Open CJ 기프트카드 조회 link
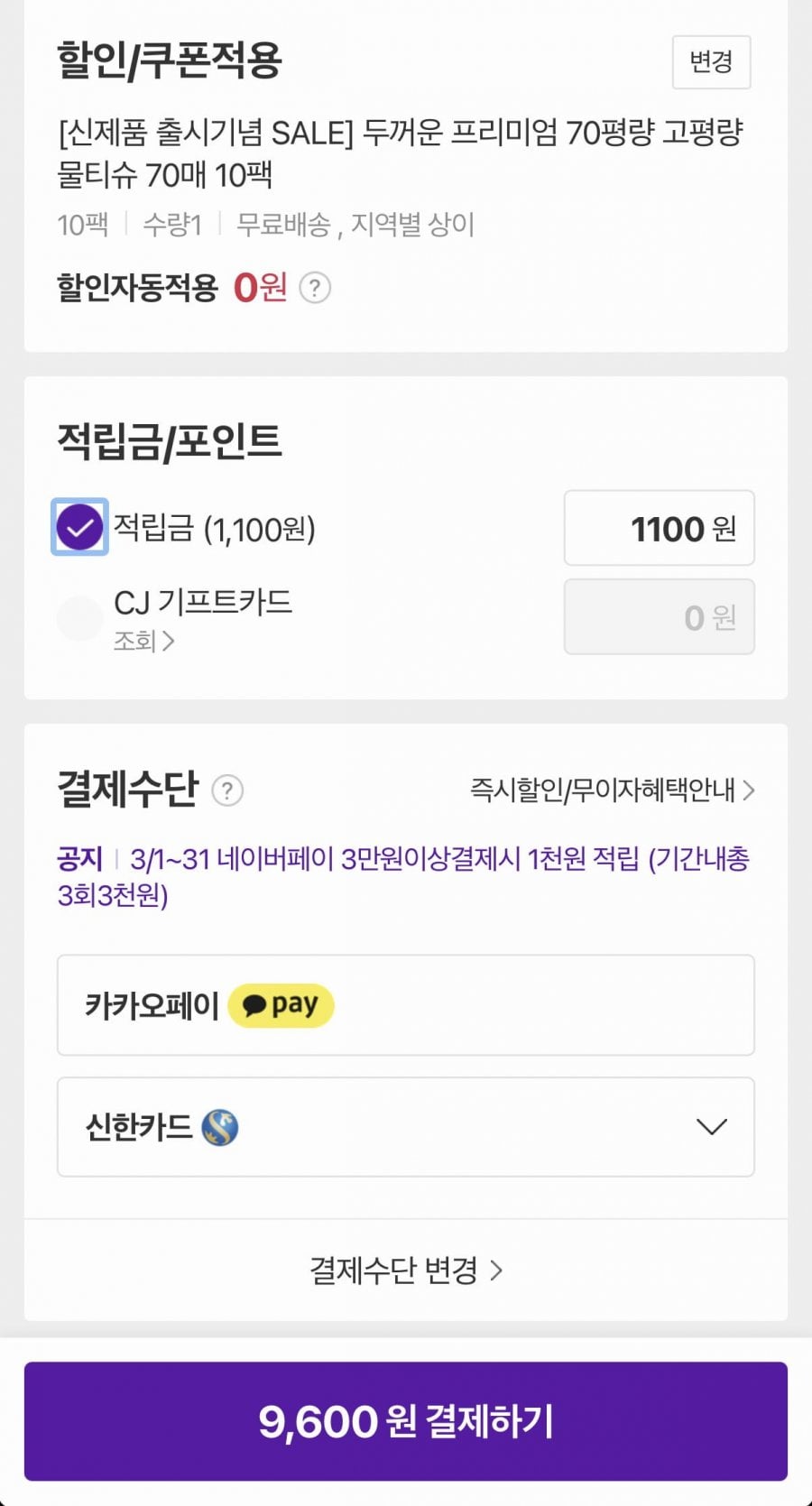The image size is (812, 1506). click(x=143, y=642)
